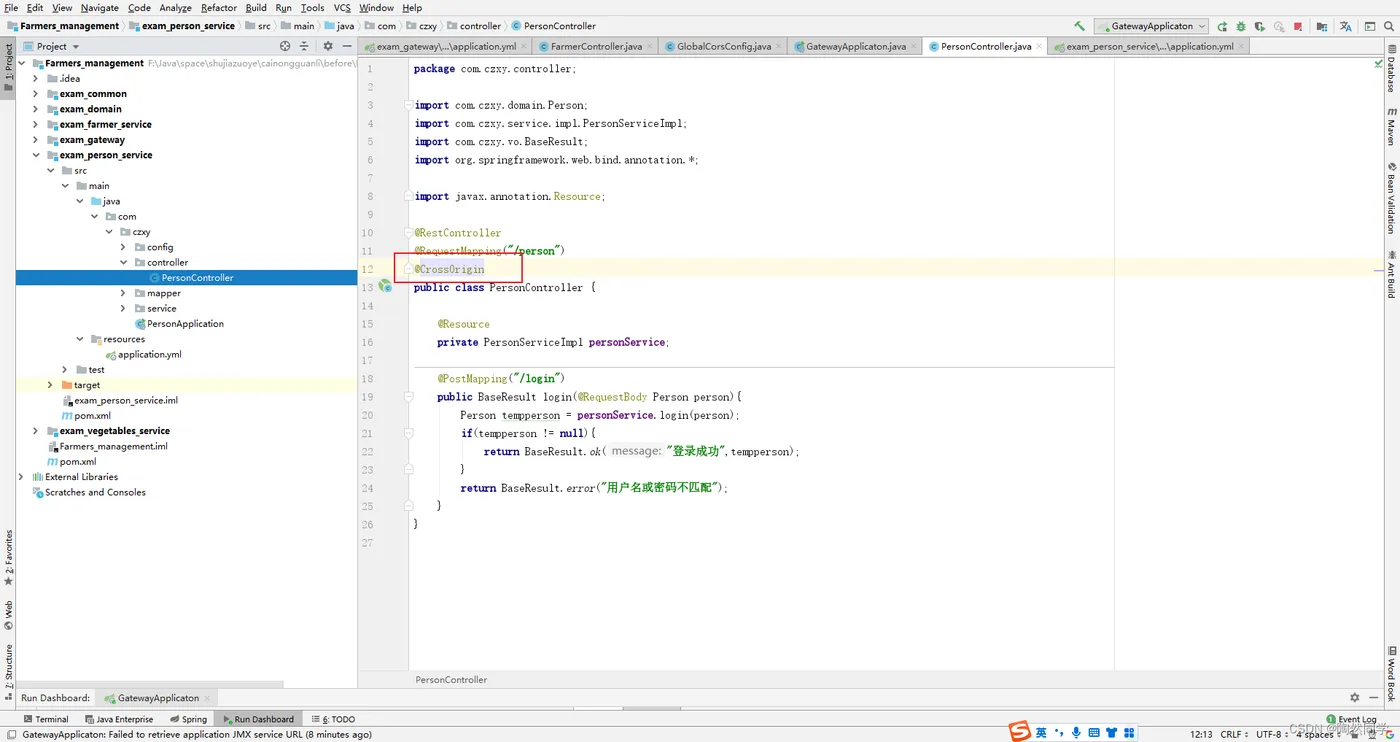Expand the exam_domain module
This screenshot has width=1400, height=742.
(36, 109)
